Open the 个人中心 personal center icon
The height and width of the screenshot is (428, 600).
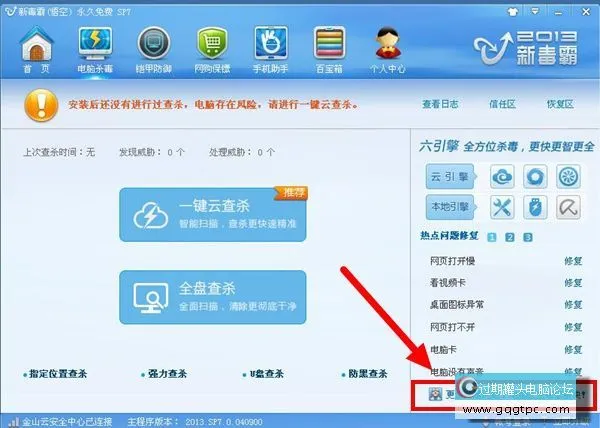[x=388, y=49]
